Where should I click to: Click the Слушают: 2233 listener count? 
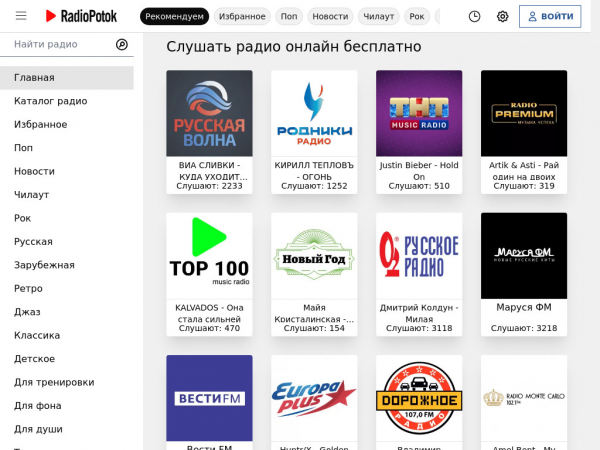(x=209, y=186)
